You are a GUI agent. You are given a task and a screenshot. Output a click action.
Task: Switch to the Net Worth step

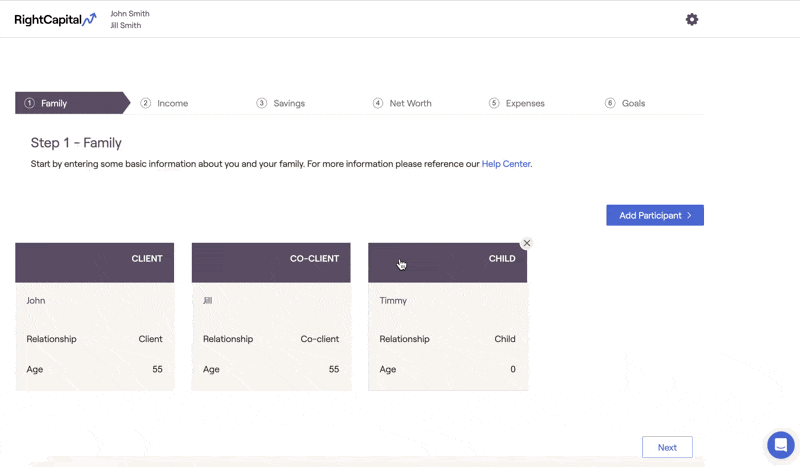[x=402, y=103]
